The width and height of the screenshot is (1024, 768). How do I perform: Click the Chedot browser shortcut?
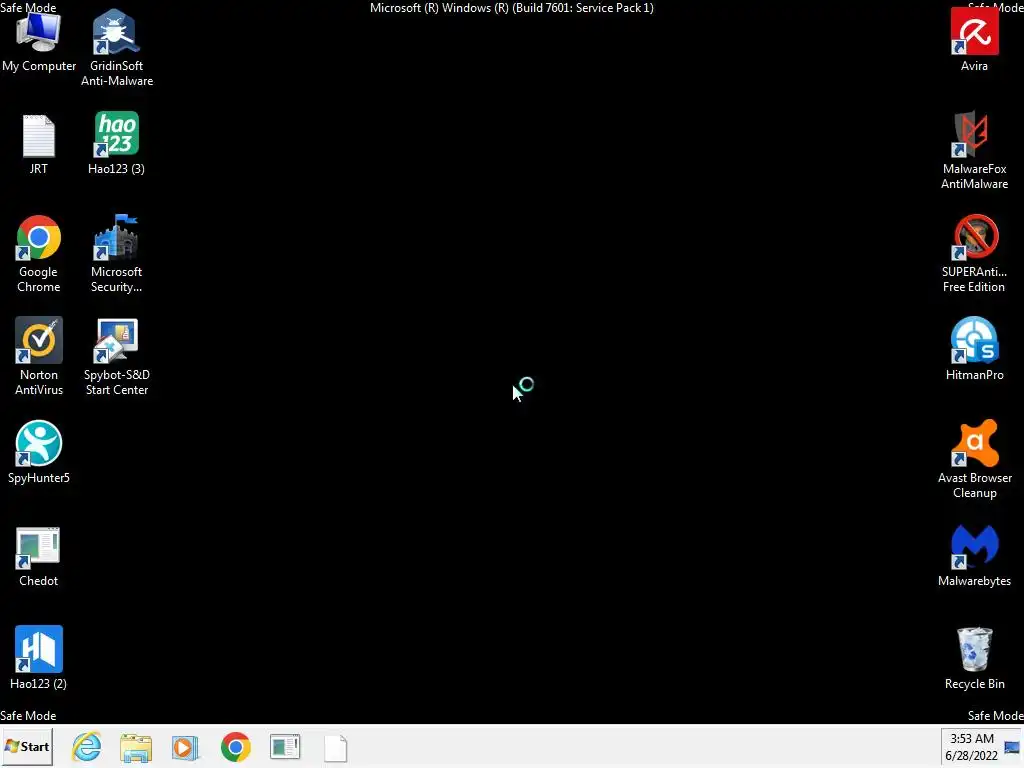pyautogui.click(x=39, y=556)
